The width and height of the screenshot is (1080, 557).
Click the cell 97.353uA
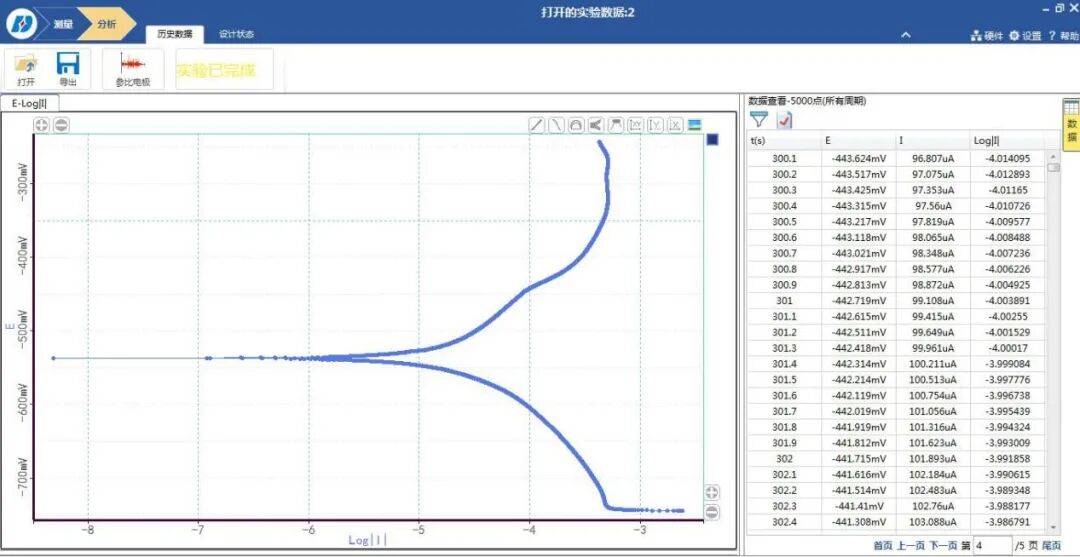coord(933,190)
